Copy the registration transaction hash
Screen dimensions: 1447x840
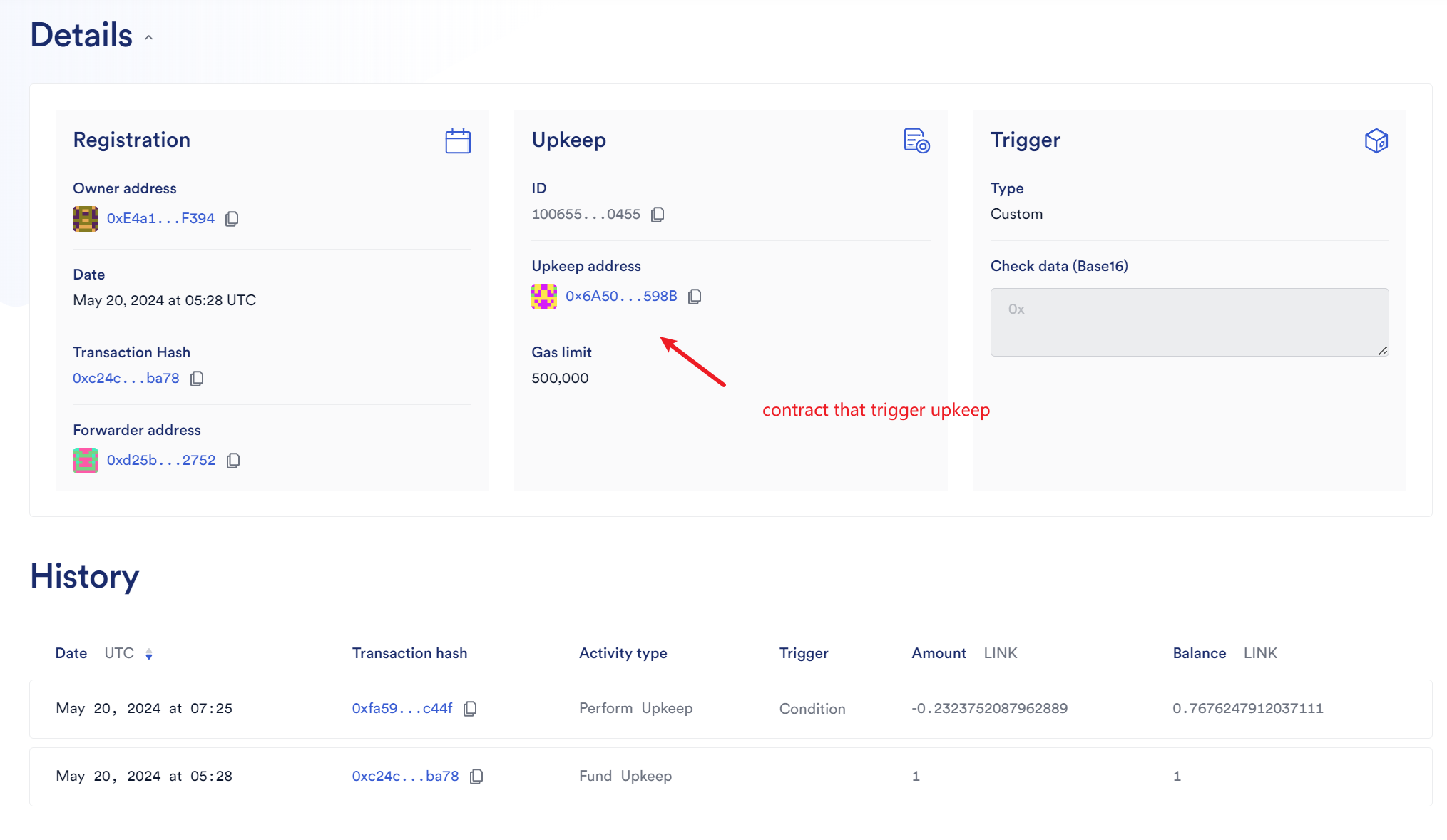pos(197,379)
